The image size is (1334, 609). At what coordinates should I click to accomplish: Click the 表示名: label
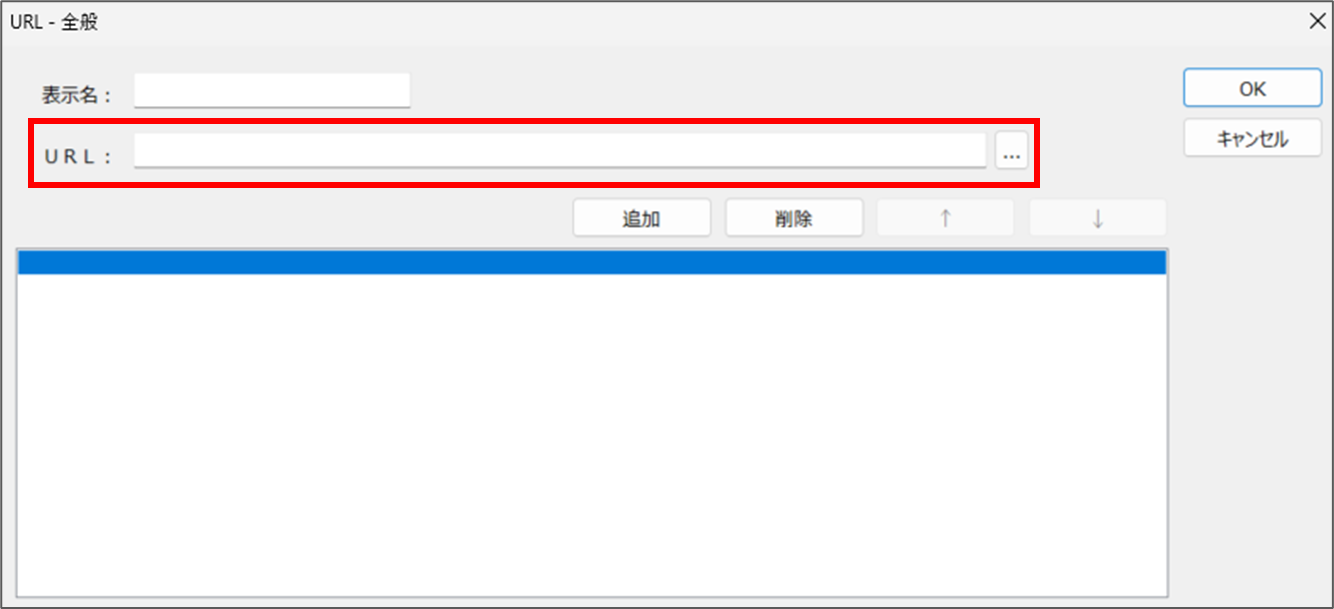click(x=76, y=95)
